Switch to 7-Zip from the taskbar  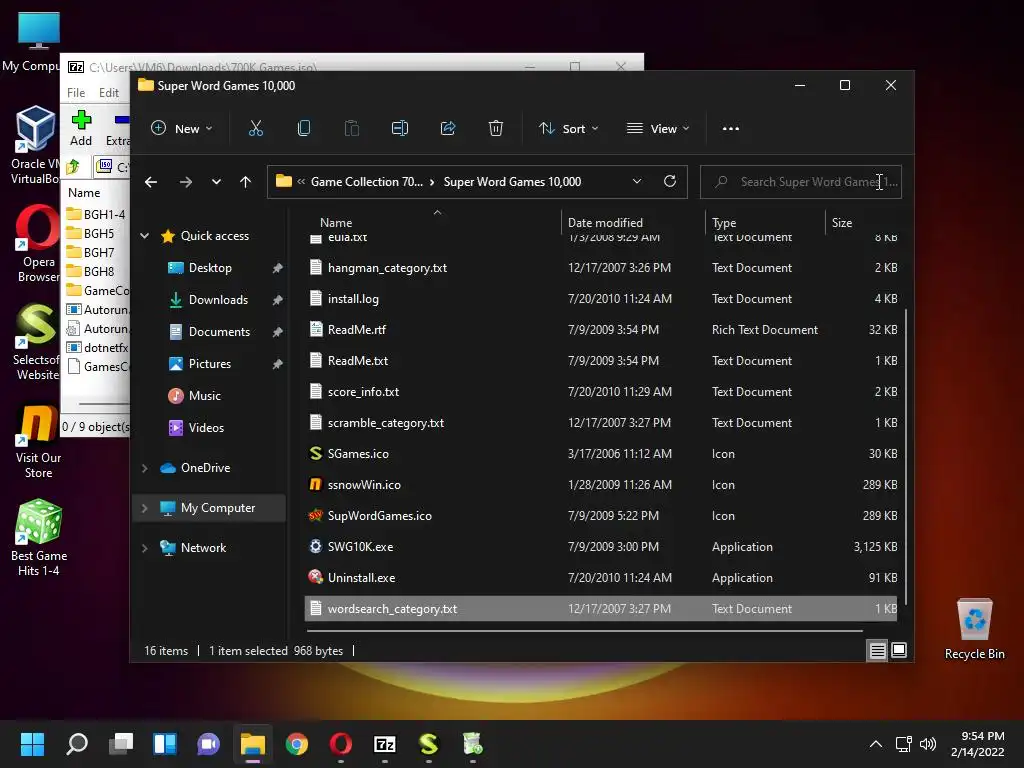385,744
